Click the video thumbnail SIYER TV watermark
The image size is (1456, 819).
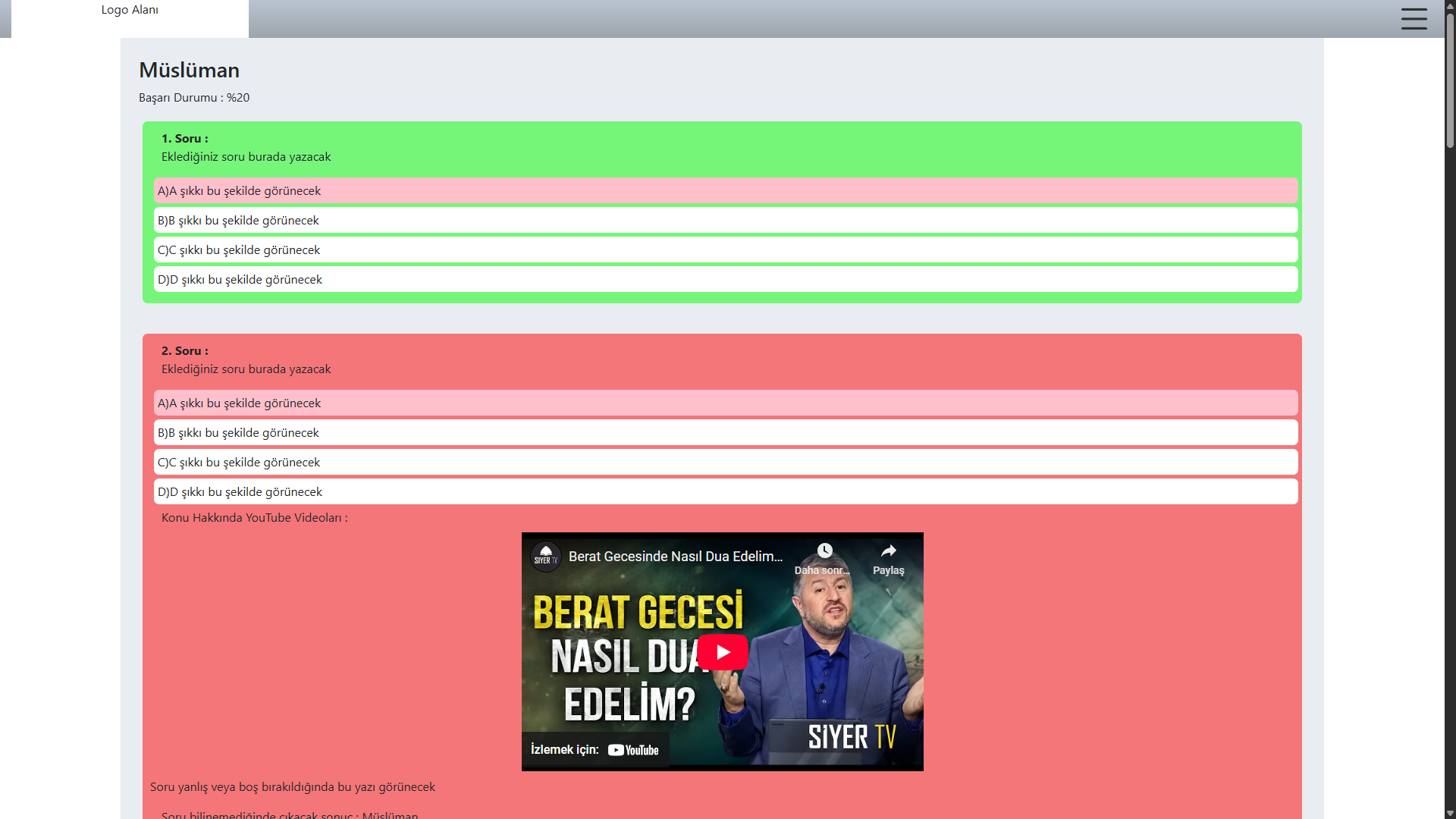click(851, 736)
